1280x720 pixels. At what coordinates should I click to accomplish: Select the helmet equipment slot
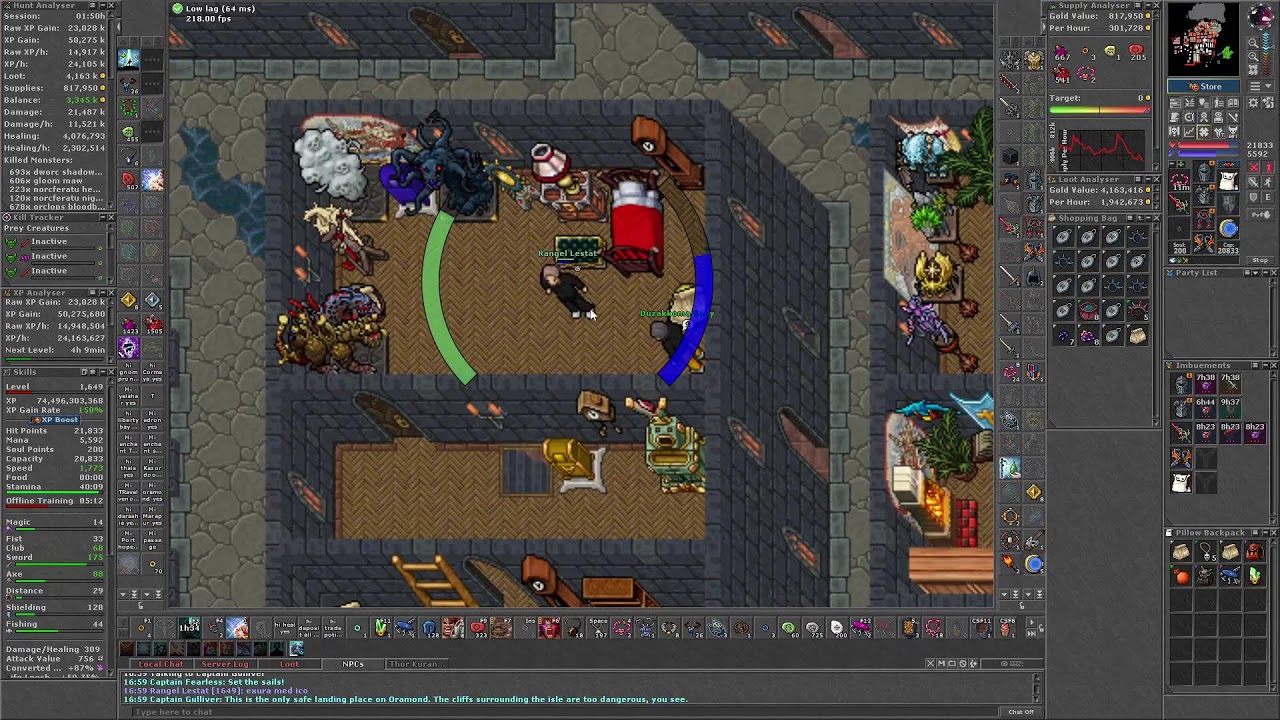tap(1204, 171)
